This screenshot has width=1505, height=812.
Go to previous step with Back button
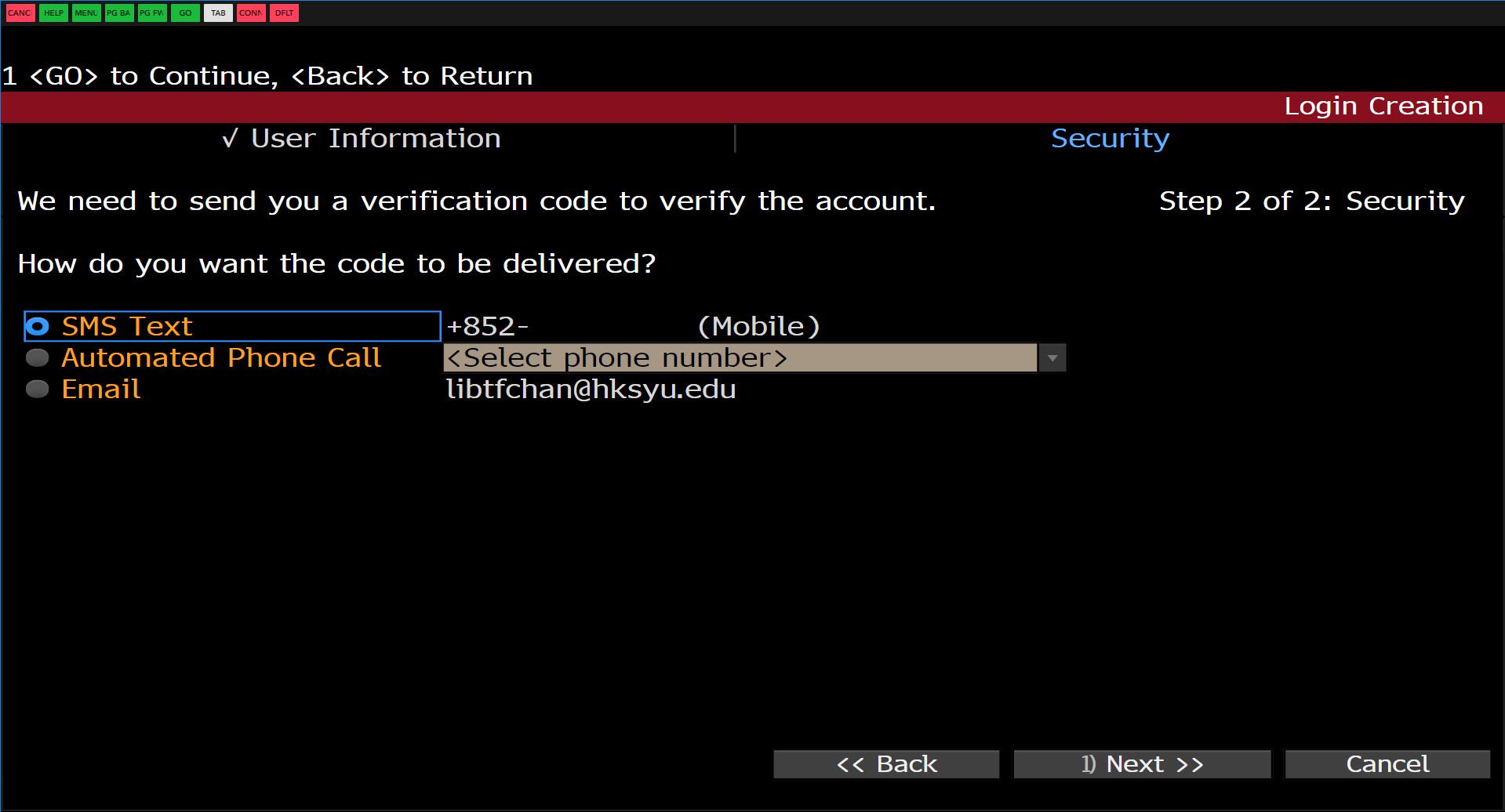(x=886, y=764)
